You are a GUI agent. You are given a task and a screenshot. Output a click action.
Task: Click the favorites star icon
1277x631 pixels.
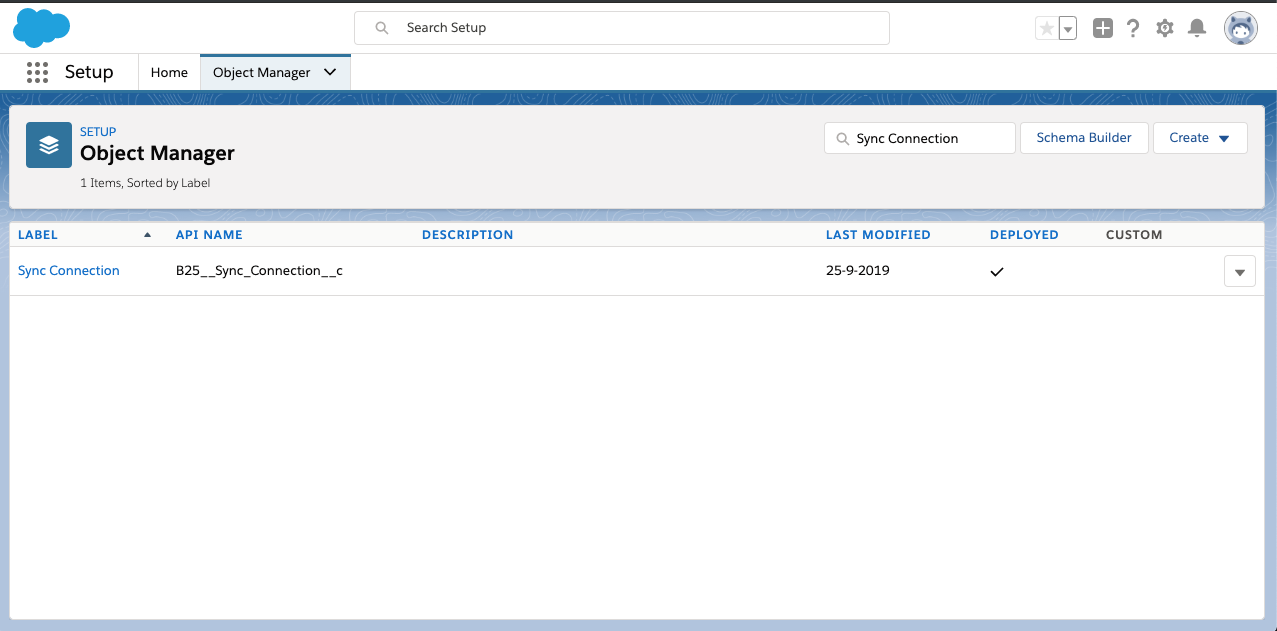(x=1046, y=29)
